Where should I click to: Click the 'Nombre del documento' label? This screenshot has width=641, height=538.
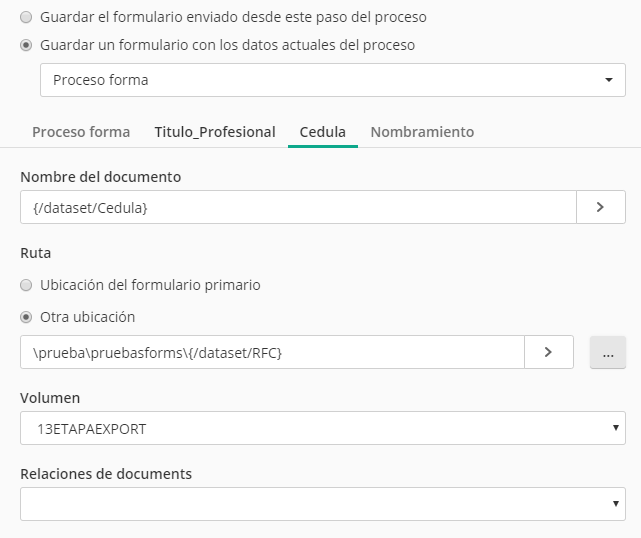click(x=101, y=176)
